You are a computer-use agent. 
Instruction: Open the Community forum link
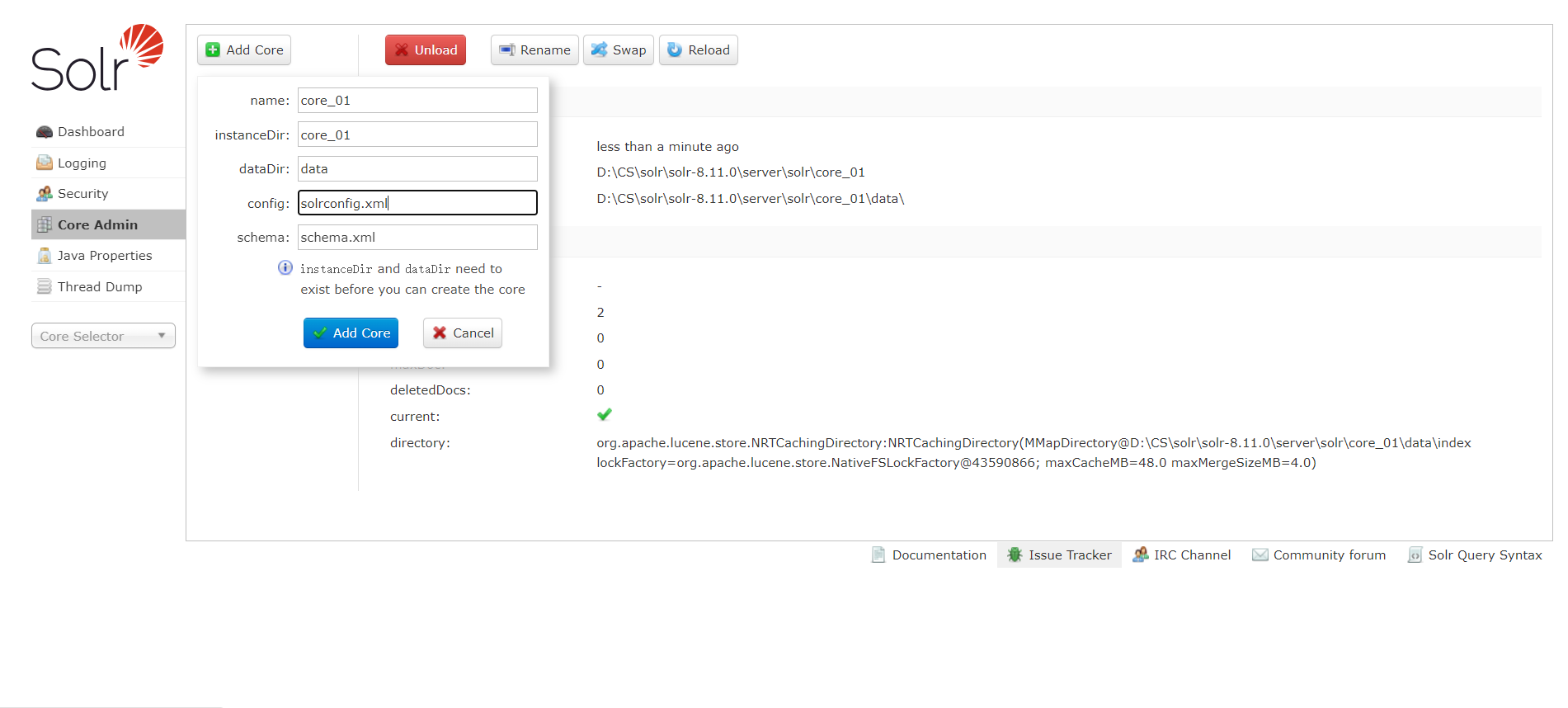point(1319,555)
